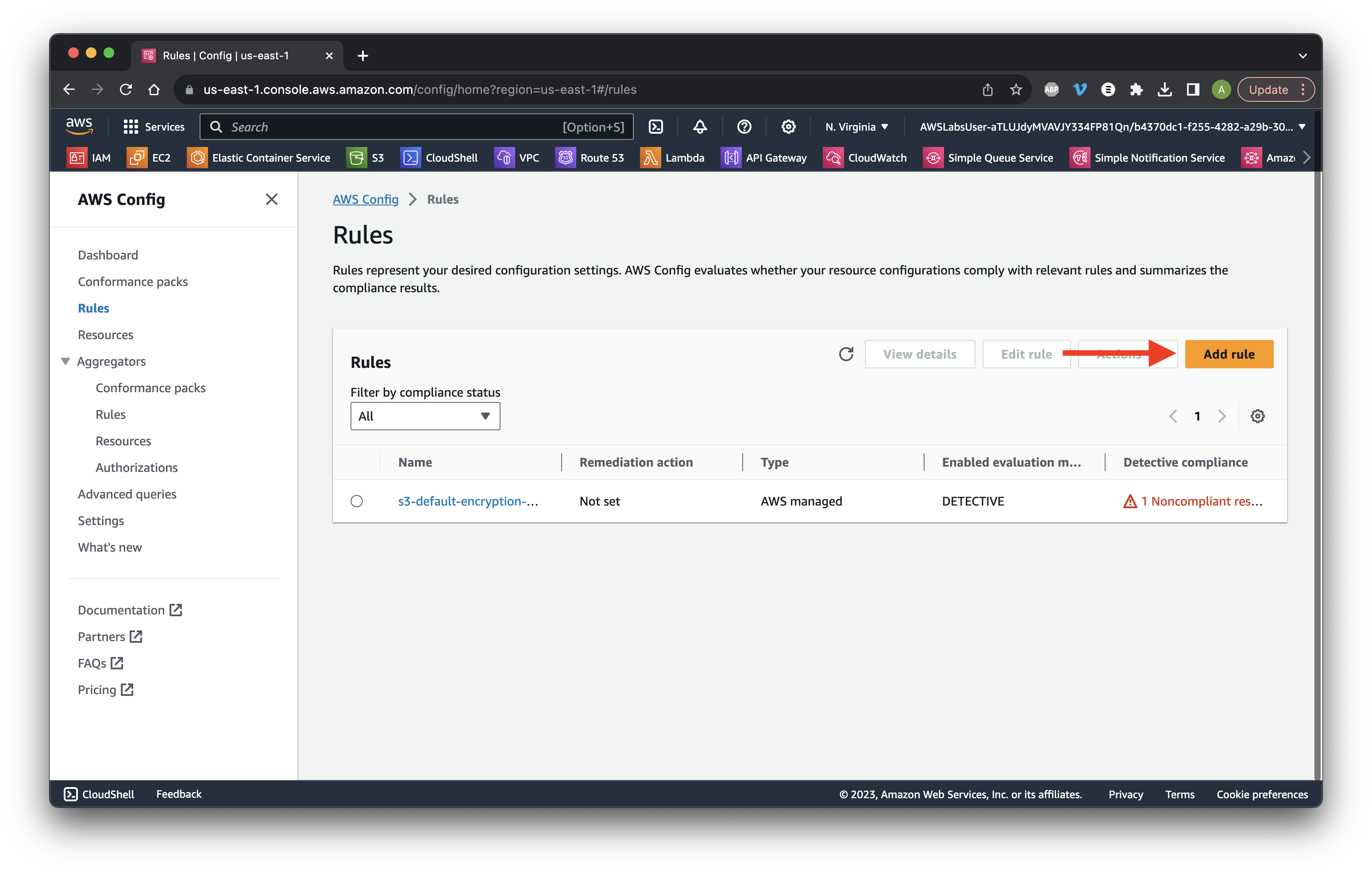Open CloudShell from the footer
This screenshot has height=873, width=1372.
tap(99, 794)
